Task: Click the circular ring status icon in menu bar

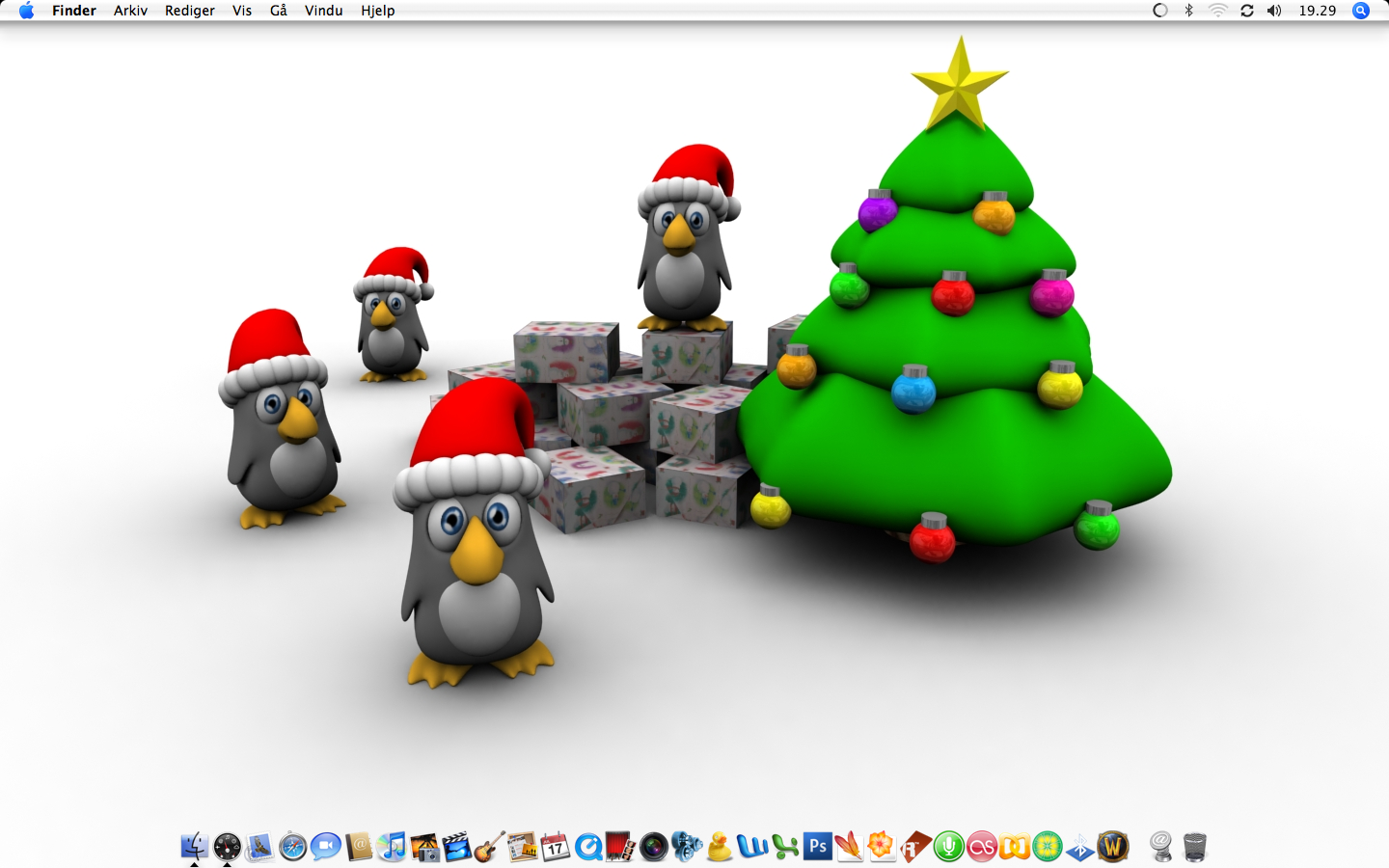Action: tap(1160, 11)
